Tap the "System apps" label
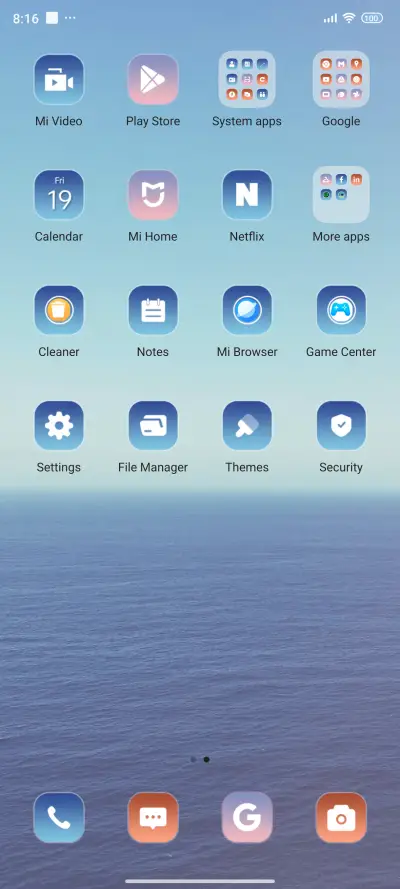 coord(247,121)
